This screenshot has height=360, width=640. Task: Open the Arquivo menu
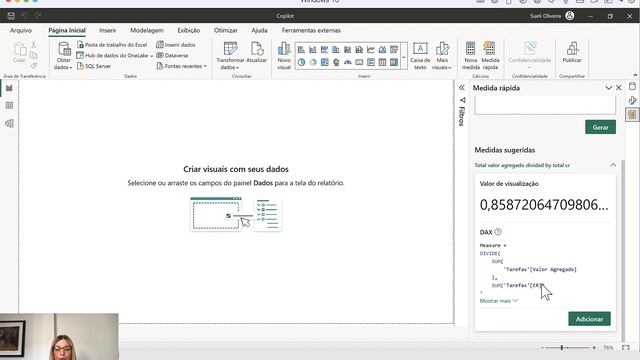(21, 30)
